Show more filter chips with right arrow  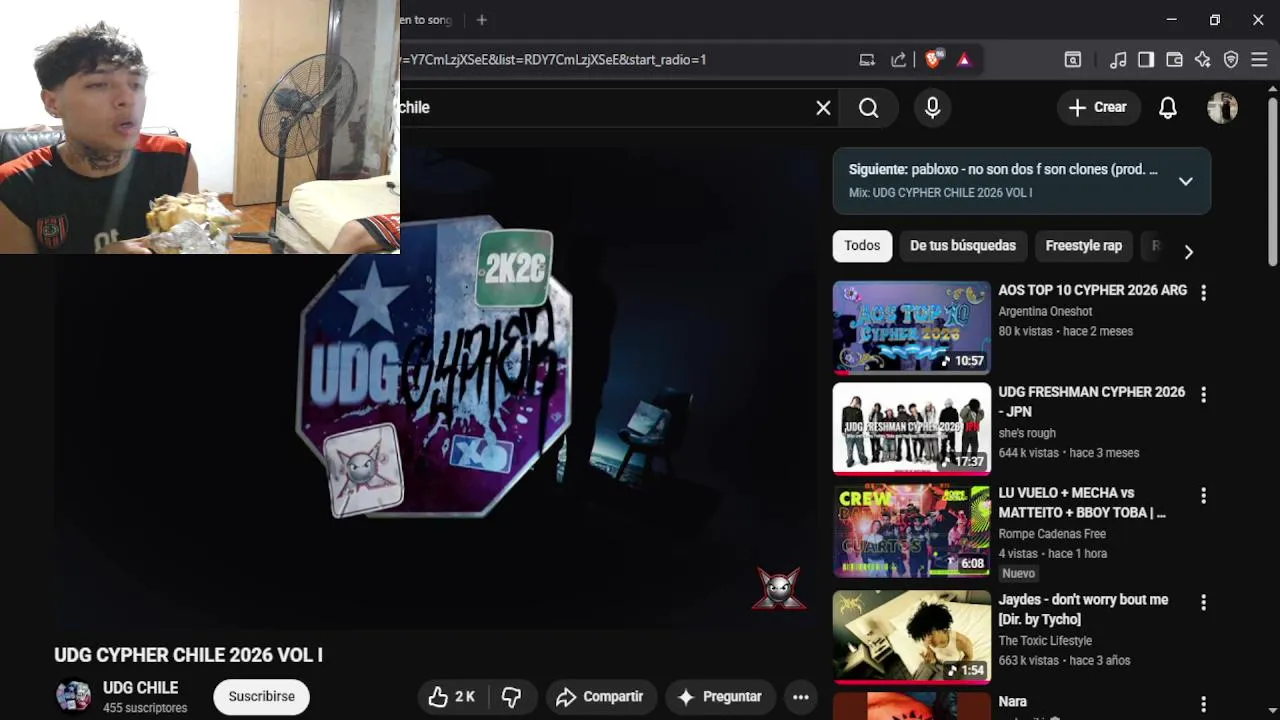pos(1188,251)
